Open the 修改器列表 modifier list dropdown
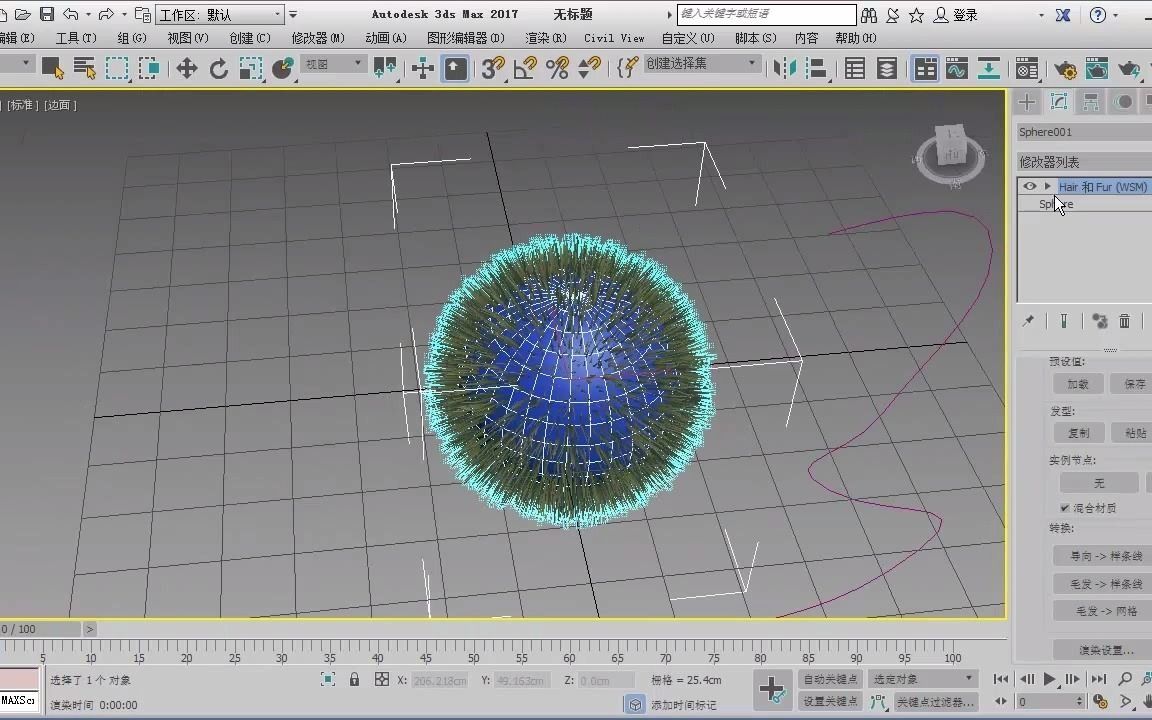Screen dimensions: 1152x720 tap(1084, 162)
